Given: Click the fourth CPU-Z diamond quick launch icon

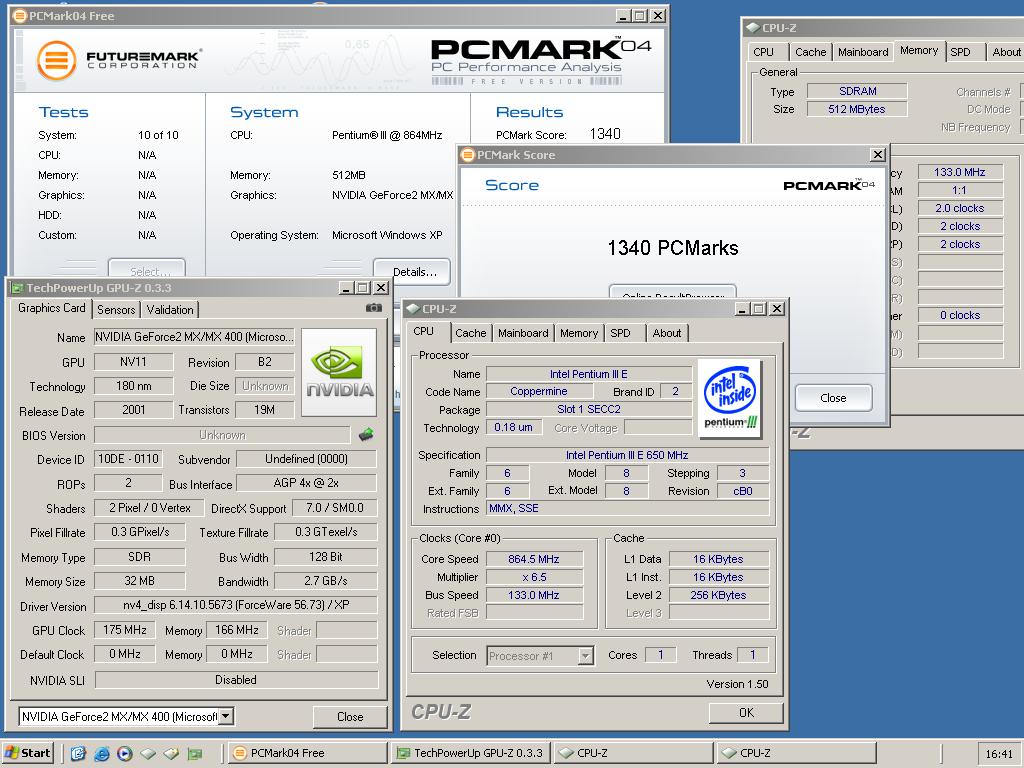Looking at the screenshot, I should click(x=171, y=754).
